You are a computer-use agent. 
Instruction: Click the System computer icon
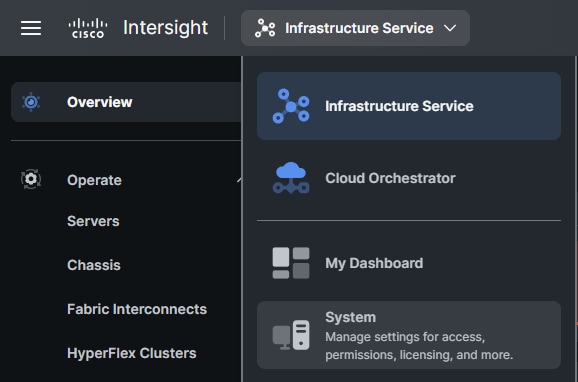pyautogui.click(x=291, y=335)
